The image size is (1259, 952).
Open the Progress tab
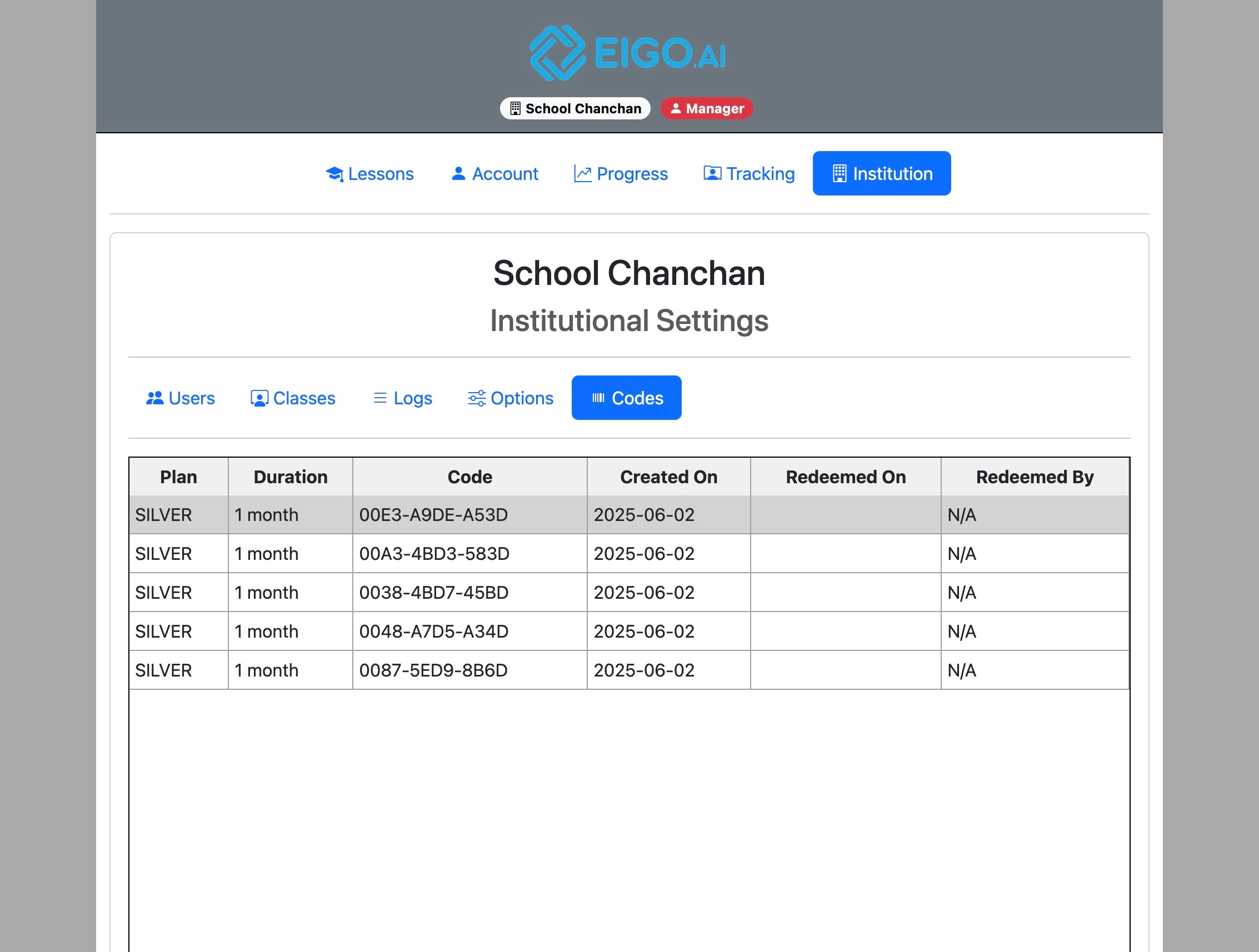621,173
